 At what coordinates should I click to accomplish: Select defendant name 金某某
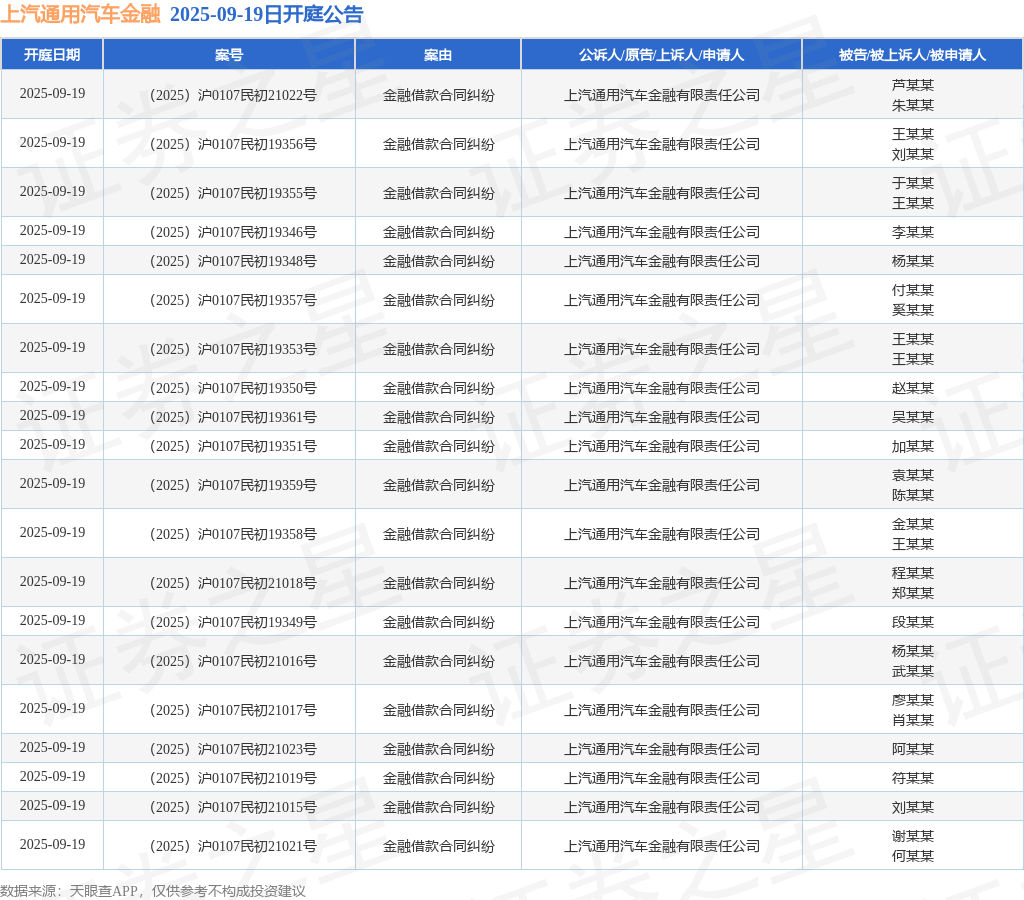912,524
